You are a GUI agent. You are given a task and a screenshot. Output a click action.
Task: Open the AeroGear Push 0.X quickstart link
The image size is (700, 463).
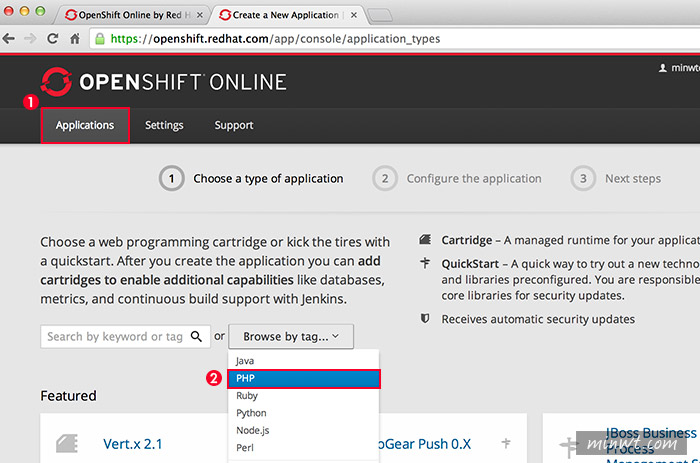(425, 444)
